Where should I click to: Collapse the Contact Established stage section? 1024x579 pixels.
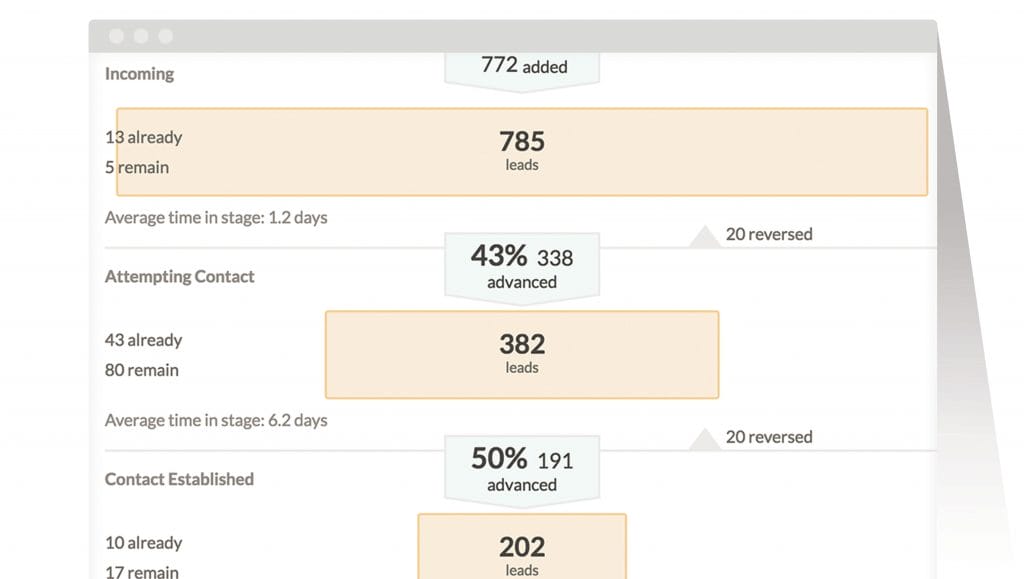coord(178,479)
